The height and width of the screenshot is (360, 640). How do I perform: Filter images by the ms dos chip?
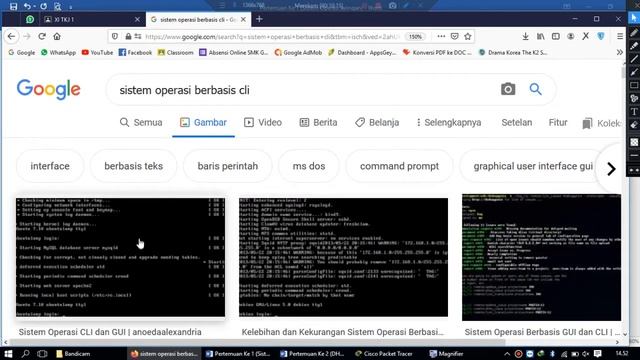[309, 166]
